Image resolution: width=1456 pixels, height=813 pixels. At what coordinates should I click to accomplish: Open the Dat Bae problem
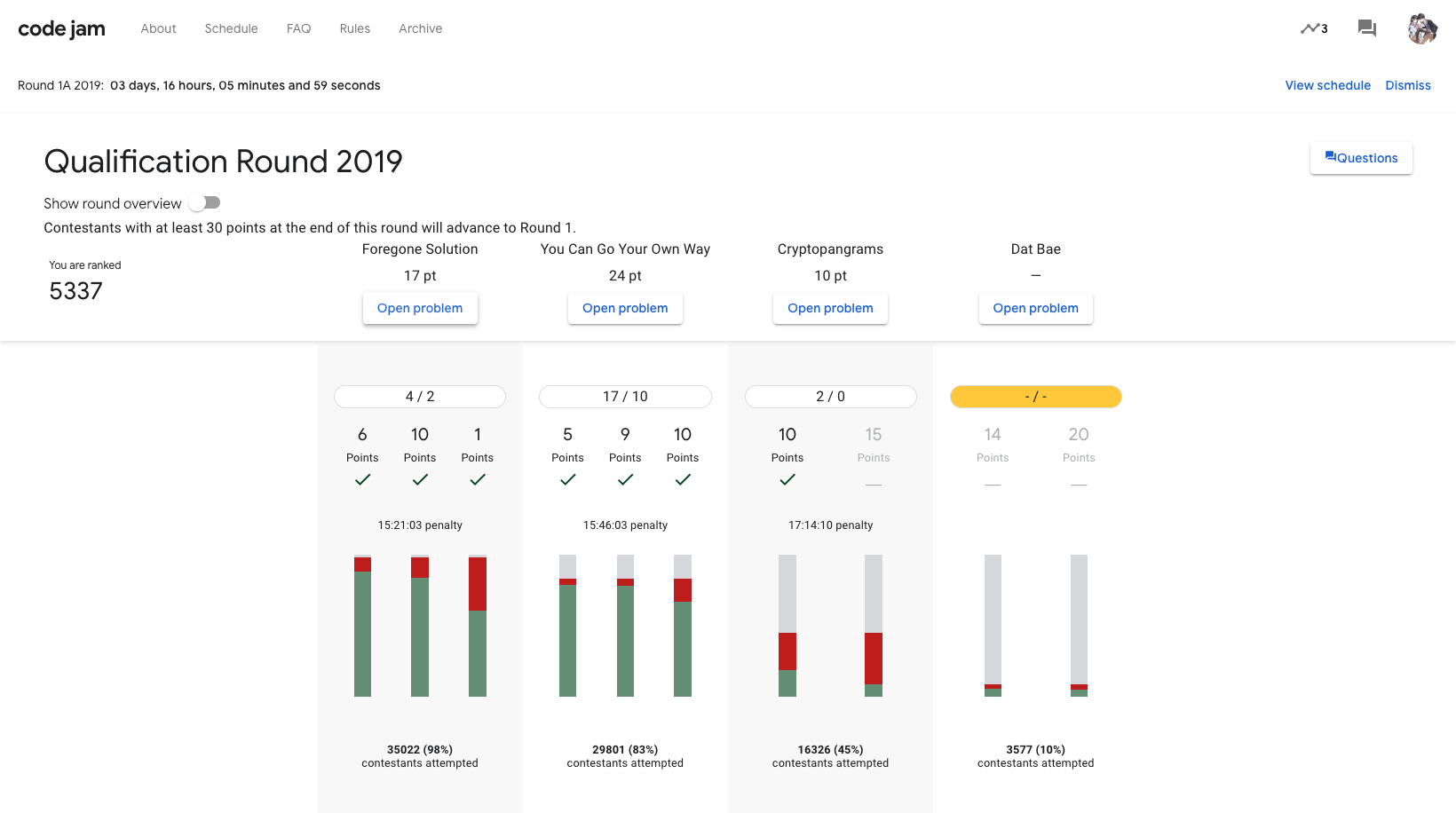pyautogui.click(x=1035, y=308)
